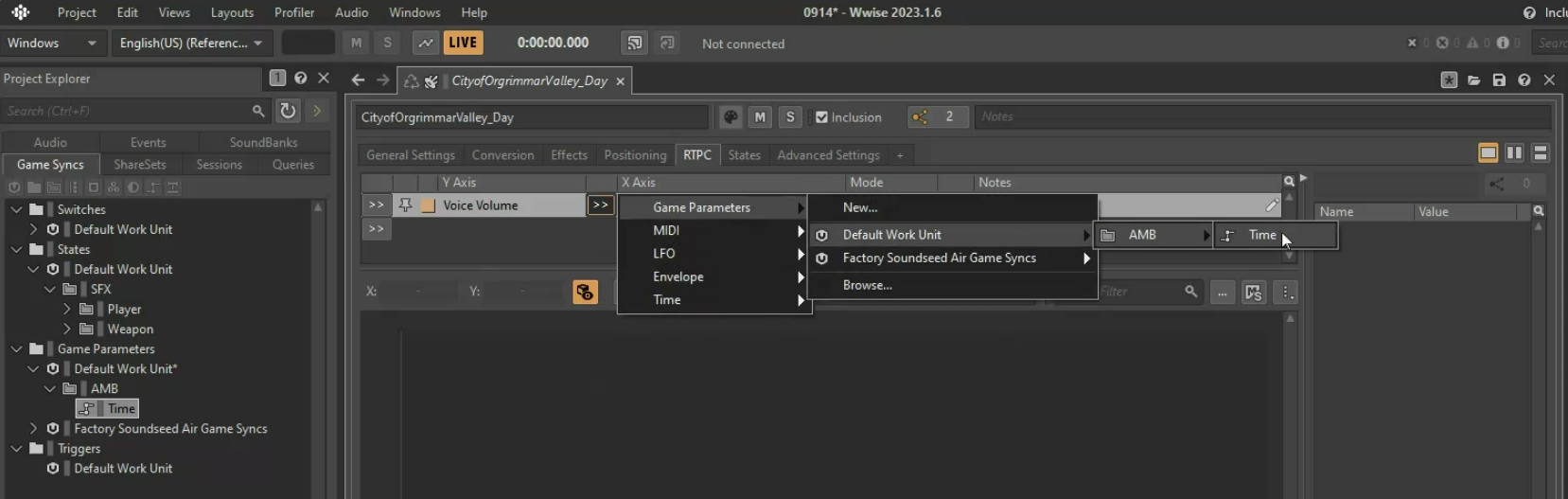Click the Project Explorer refresh icon

click(x=288, y=111)
